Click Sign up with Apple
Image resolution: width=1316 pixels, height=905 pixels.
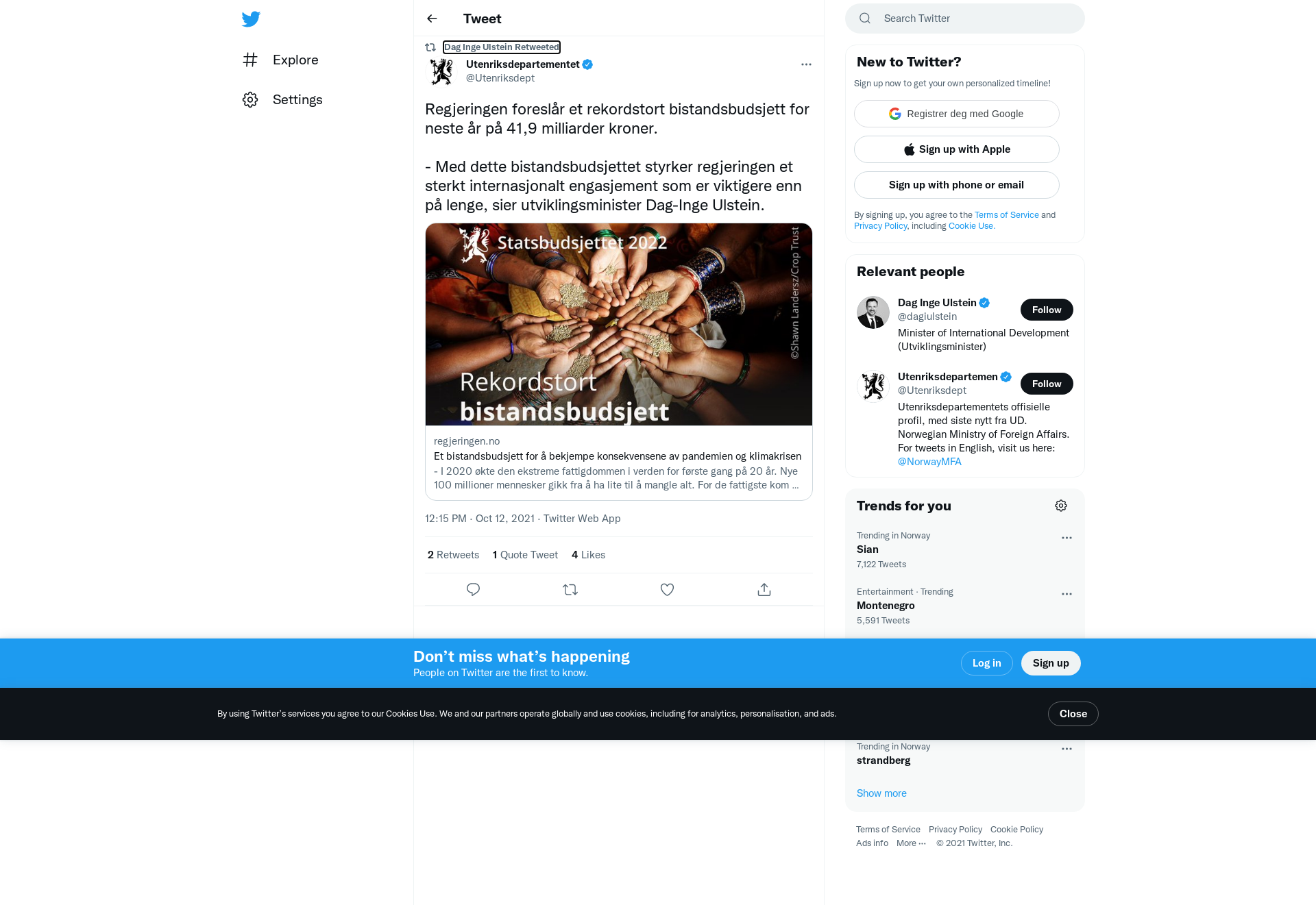(x=957, y=149)
